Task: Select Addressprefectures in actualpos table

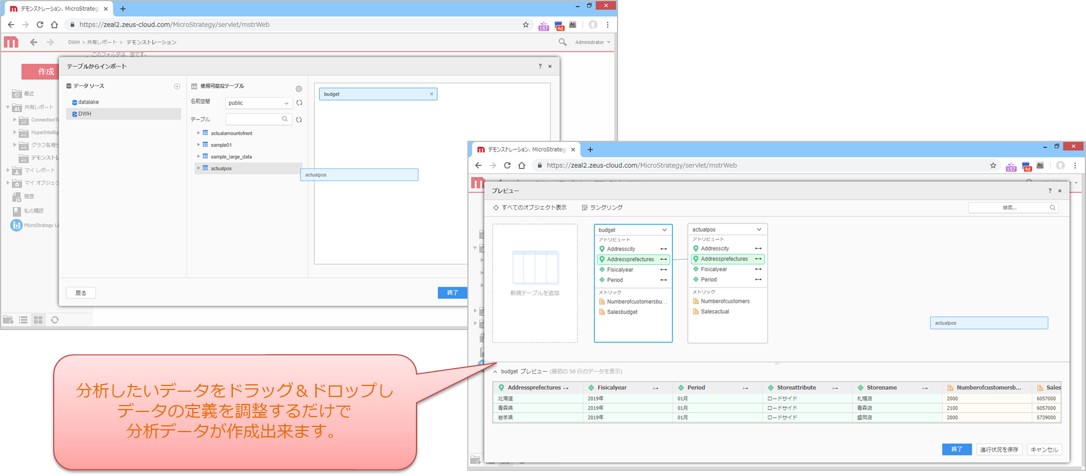Action: [x=727, y=259]
